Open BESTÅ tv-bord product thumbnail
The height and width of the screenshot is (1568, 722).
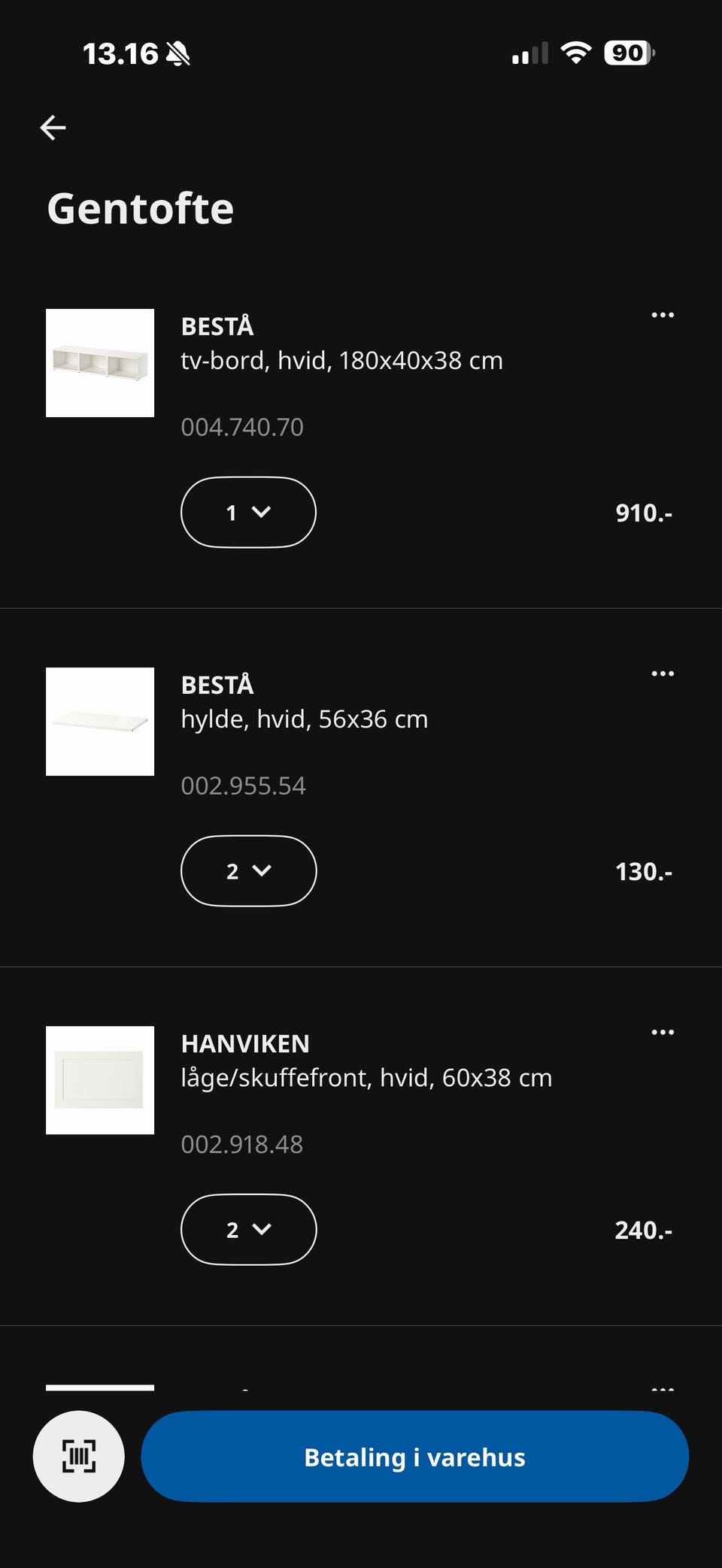click(x=100, y=363)
